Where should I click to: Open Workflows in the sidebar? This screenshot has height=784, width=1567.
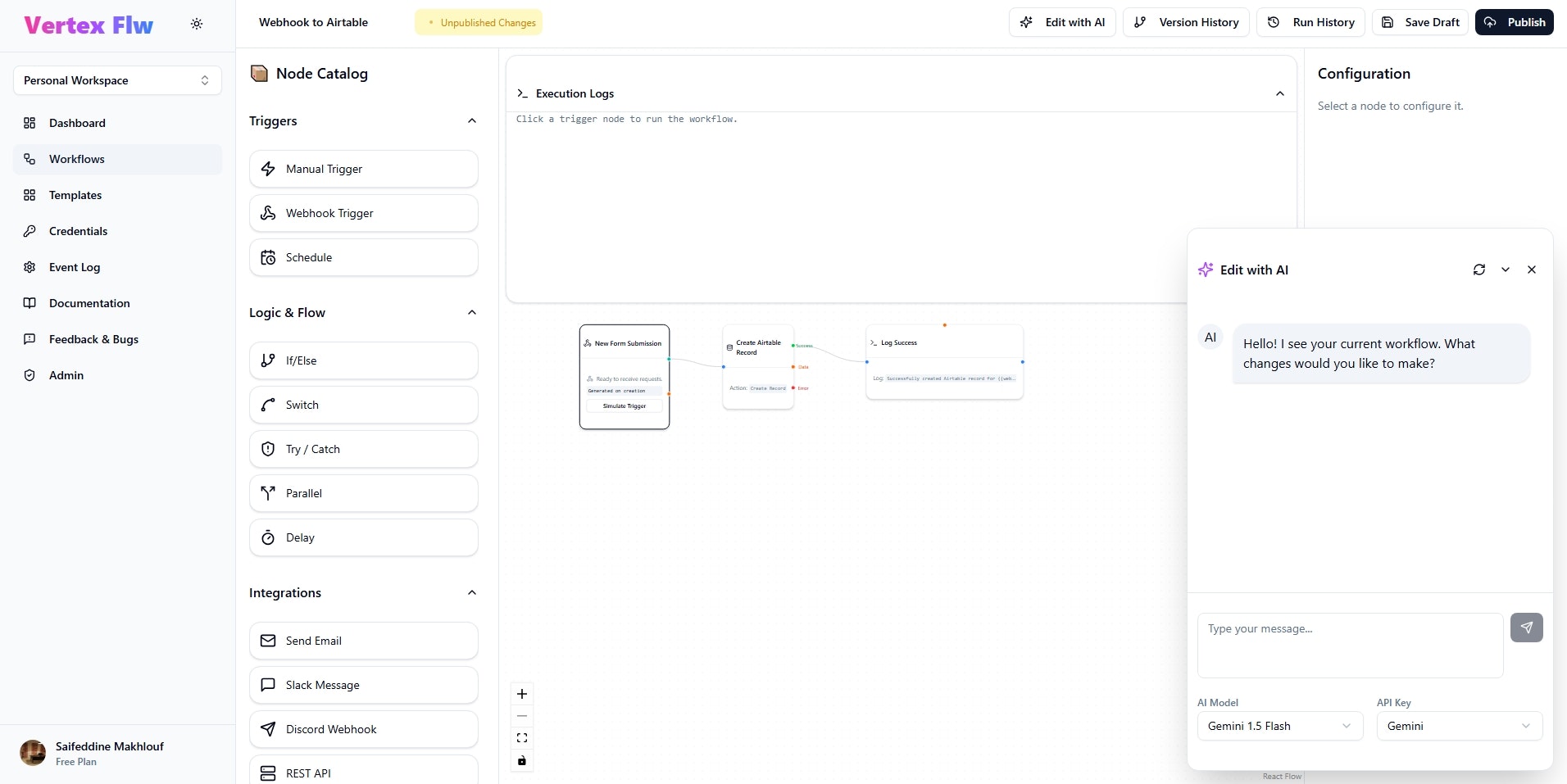[117, 159]
